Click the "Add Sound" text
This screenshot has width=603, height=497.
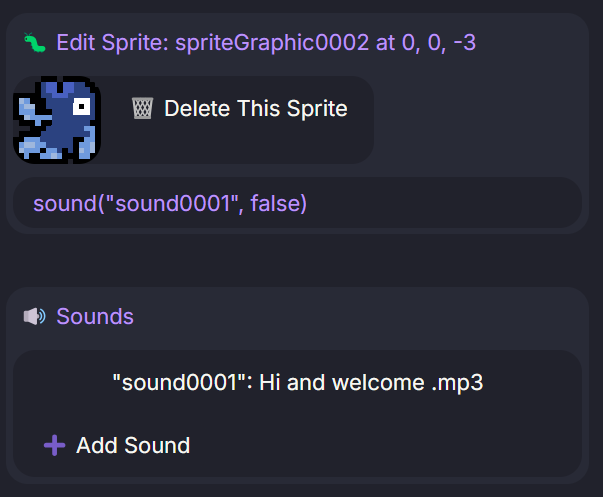pyautogui.click(x=133, y=445)
